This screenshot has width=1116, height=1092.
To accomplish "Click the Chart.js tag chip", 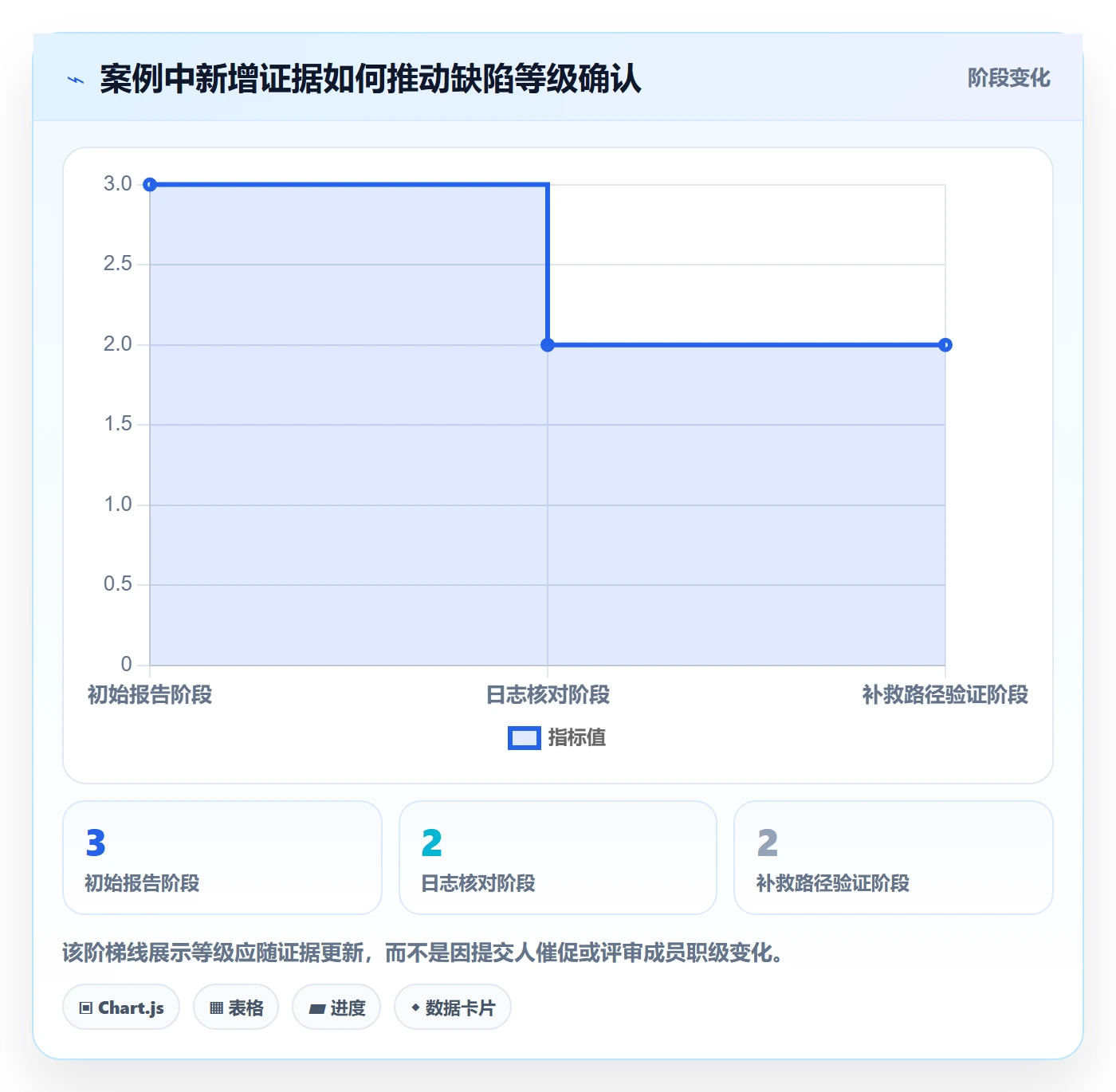I will tap(121, 1008).
